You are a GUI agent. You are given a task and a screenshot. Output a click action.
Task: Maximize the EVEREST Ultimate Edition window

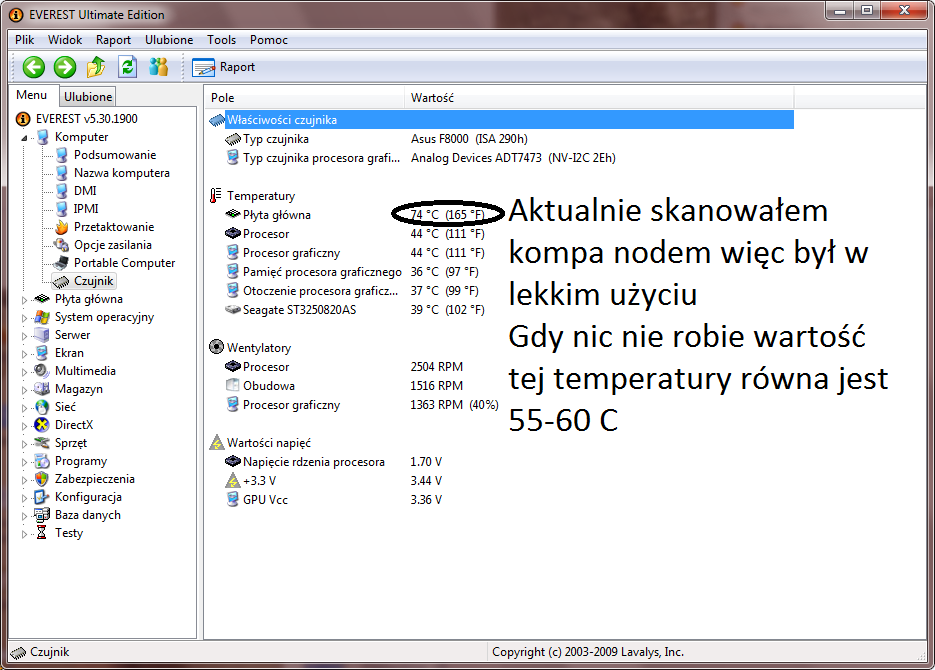(867, 10)
